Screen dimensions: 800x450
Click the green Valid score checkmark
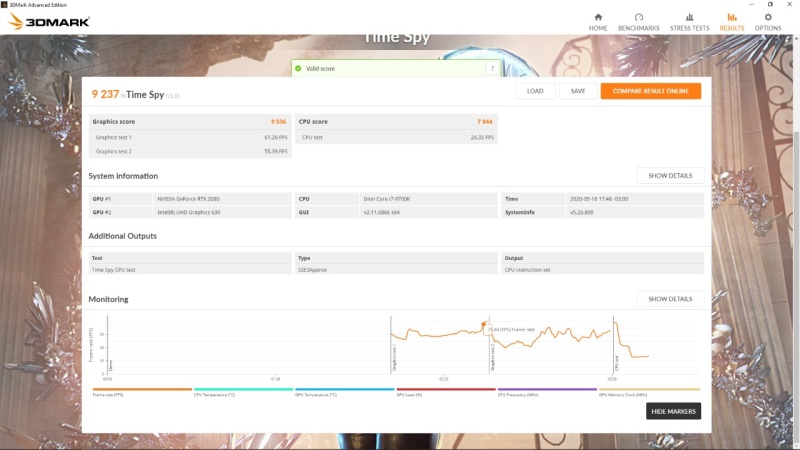tap(298, 68)
